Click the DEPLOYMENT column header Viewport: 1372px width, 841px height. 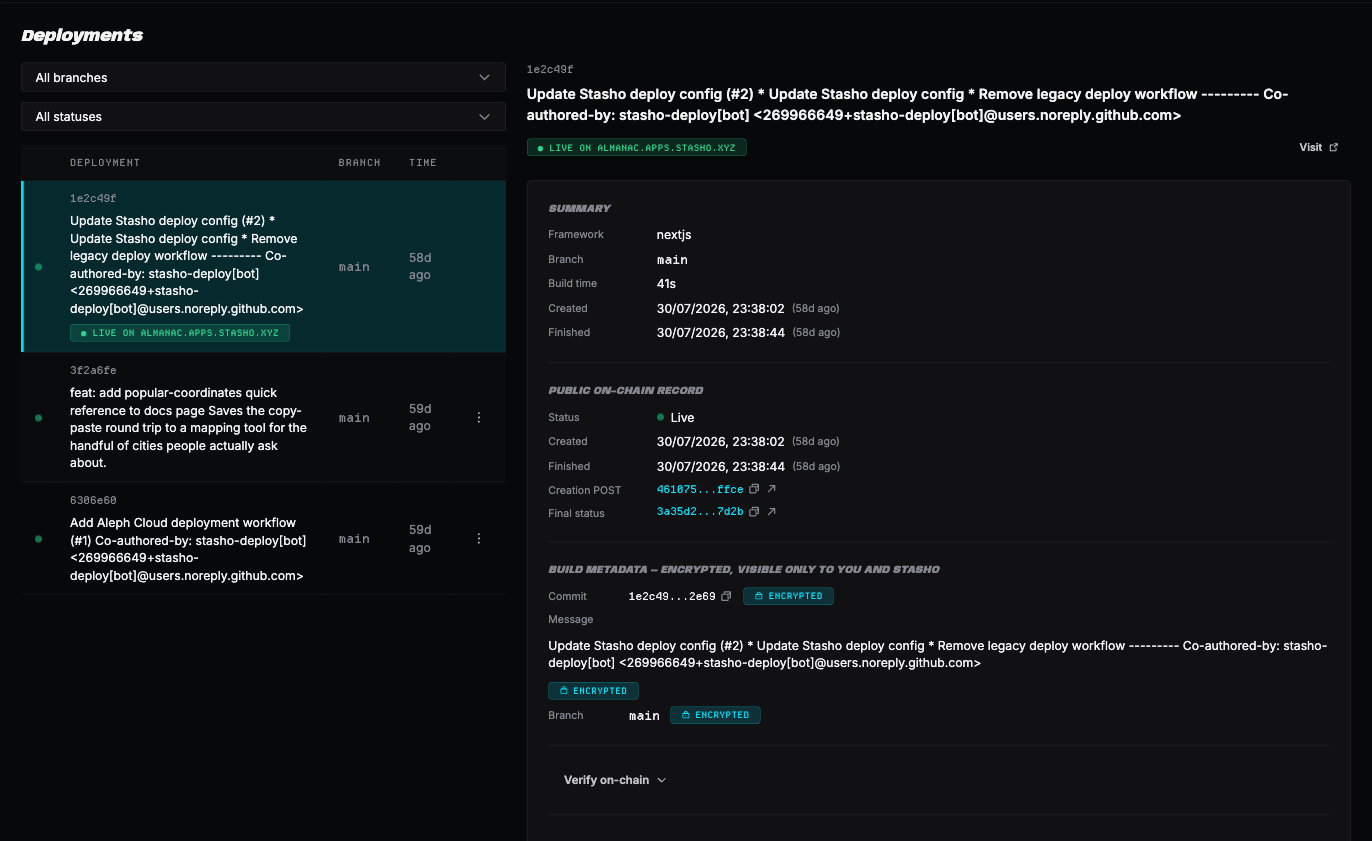105,162
